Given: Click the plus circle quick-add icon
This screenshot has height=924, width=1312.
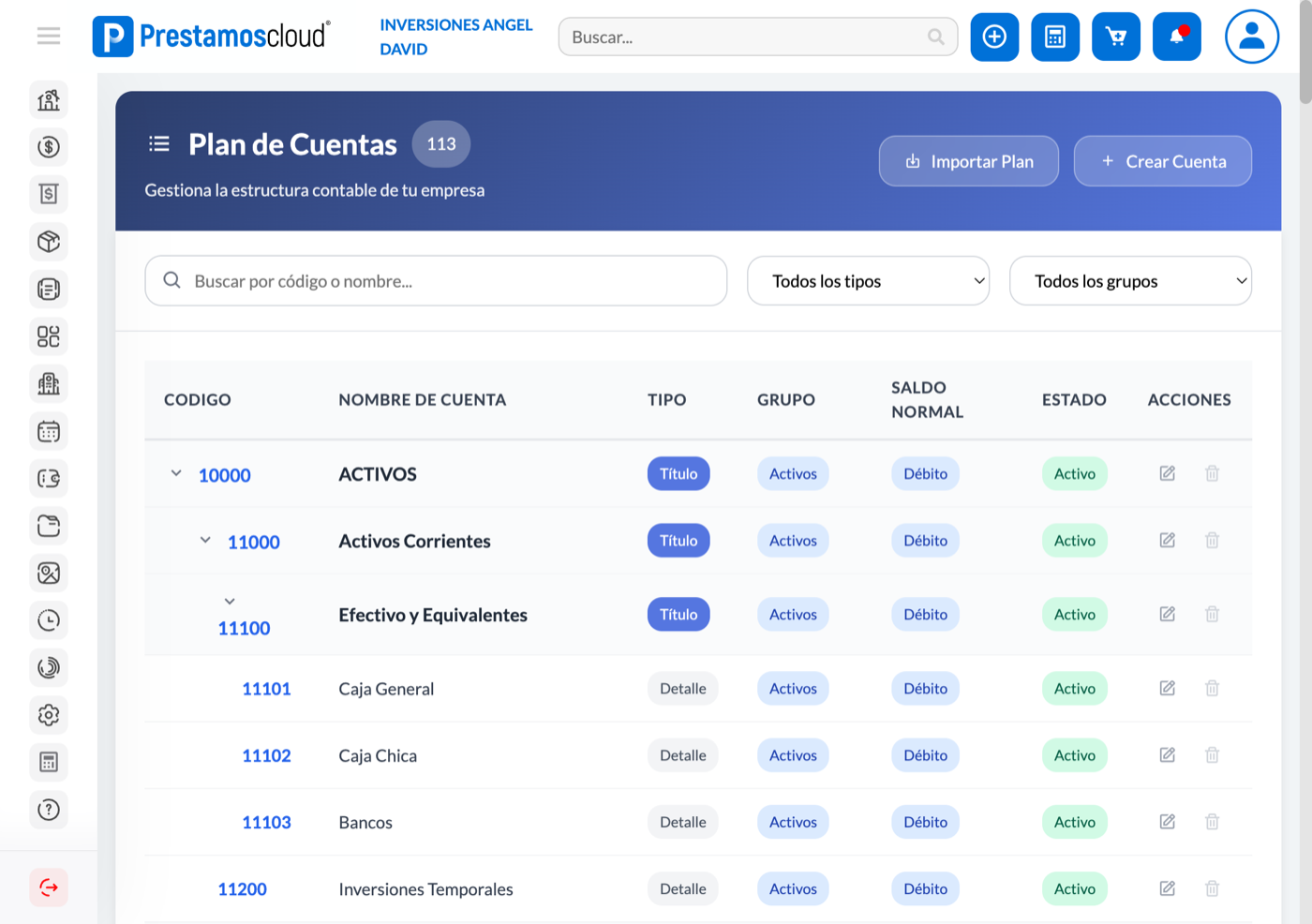Looking at the screenshot, I should pos(994,37).
